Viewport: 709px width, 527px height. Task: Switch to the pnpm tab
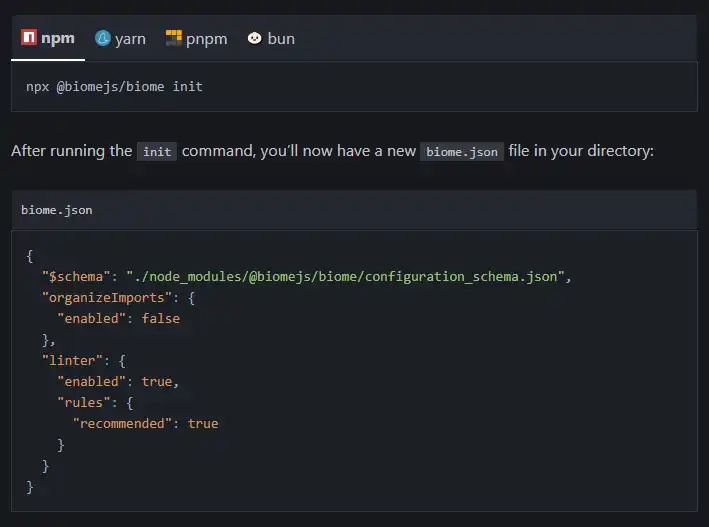tap(196, 38)
